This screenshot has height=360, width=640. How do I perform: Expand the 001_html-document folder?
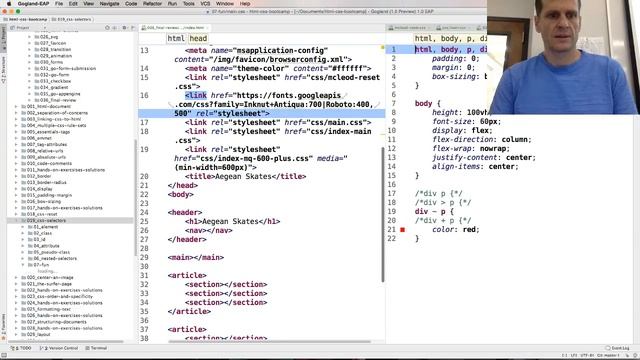tap(16, 107)
